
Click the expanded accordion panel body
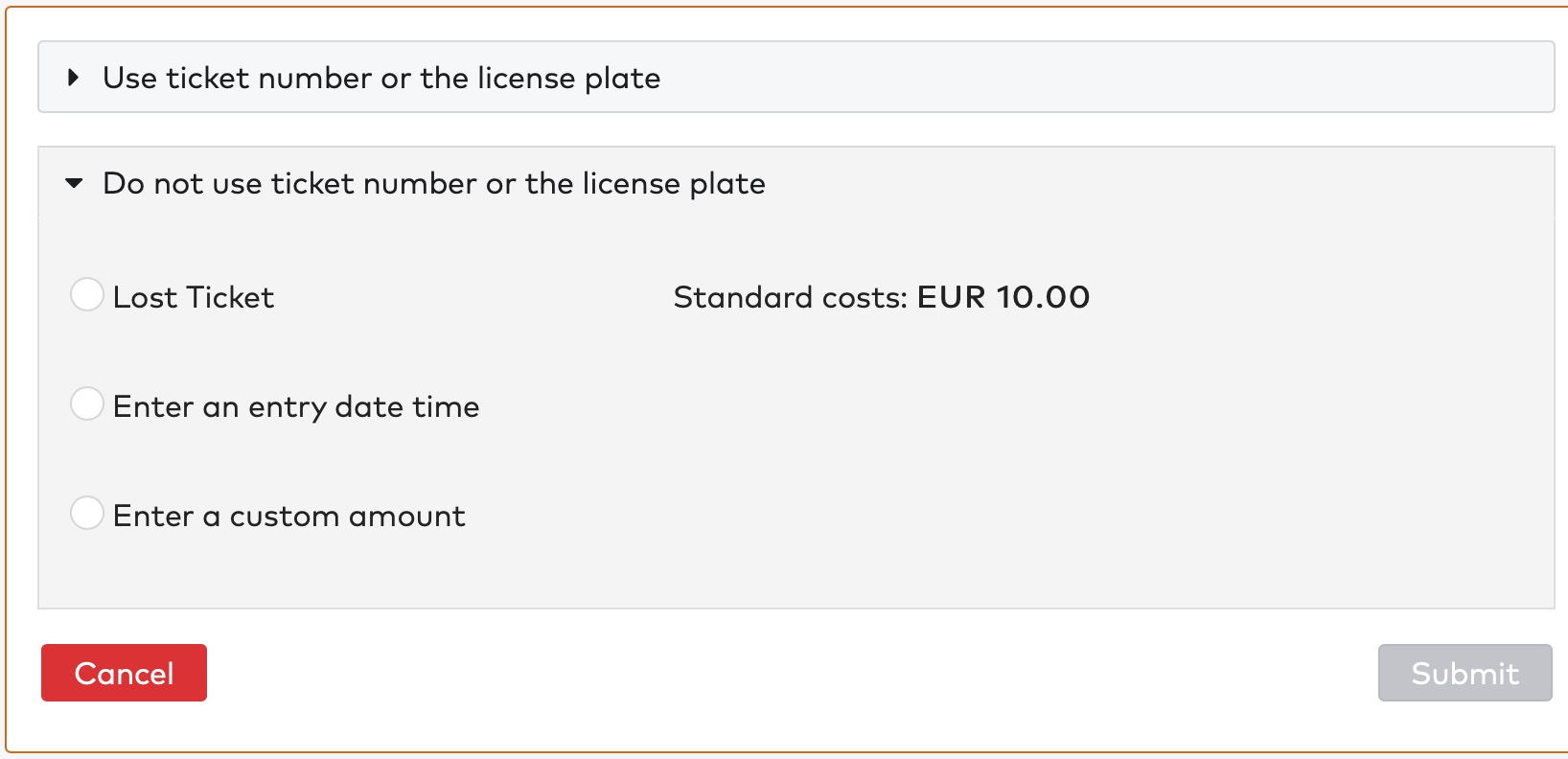(796, 575)
